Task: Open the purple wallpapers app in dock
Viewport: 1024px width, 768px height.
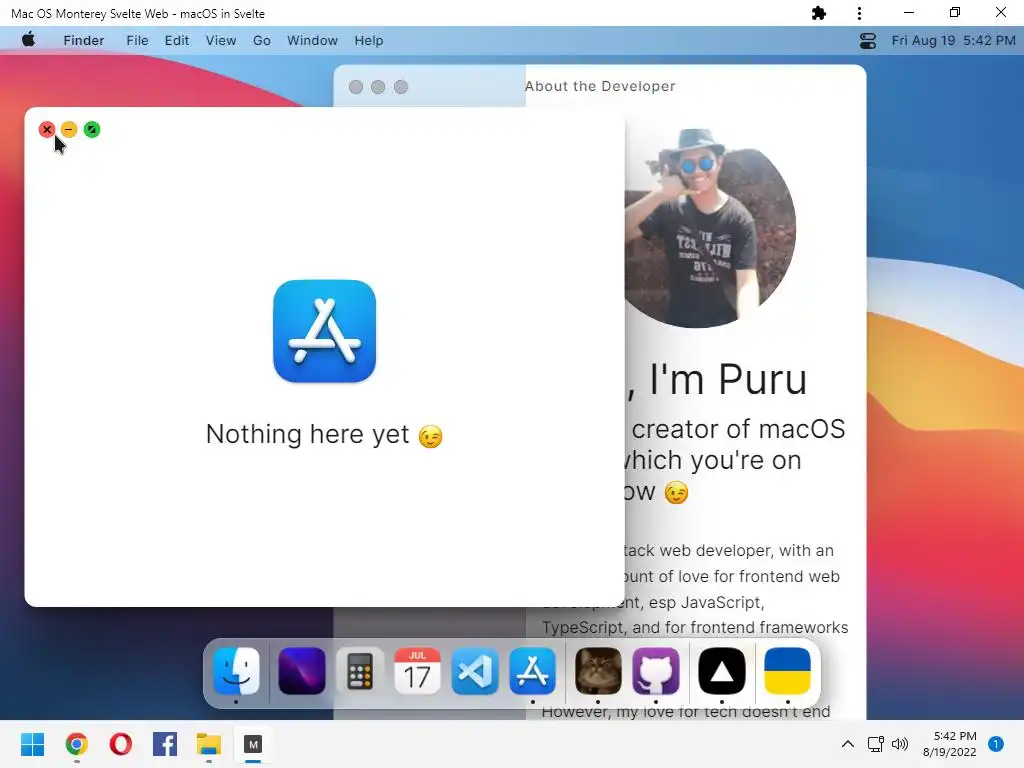Action: [302, 671]
